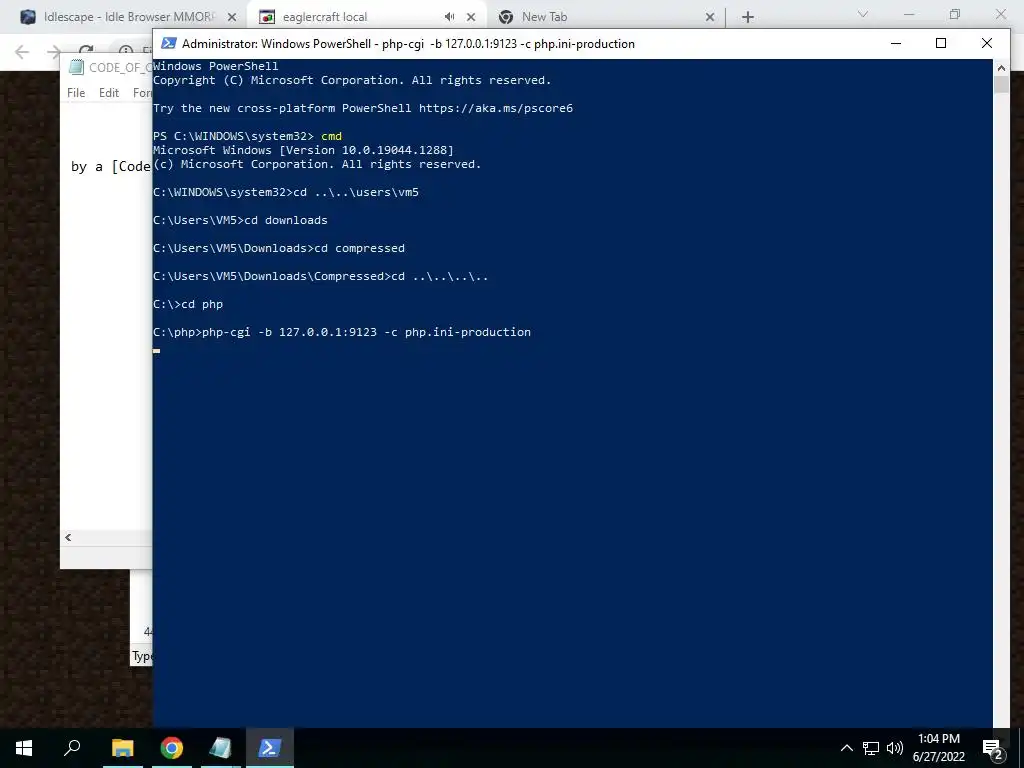This screenshot has width=1024, height=768.
Task: Open Notepad from the taskbar
Action: (221, 748)
